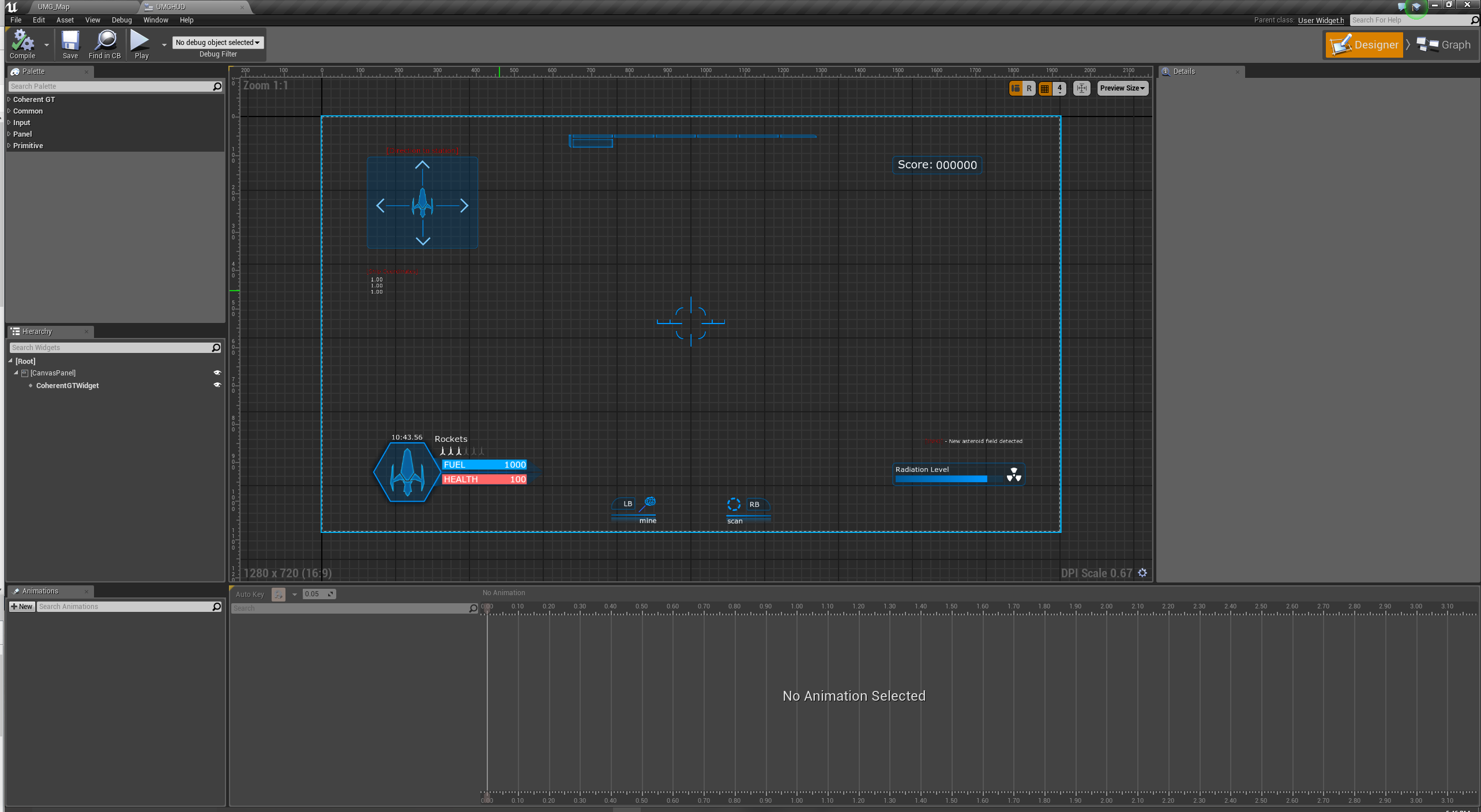This screenshot has width=1481, height=812.
Task: Toggle CanvasPanel visibility eye
Action: 217,373
